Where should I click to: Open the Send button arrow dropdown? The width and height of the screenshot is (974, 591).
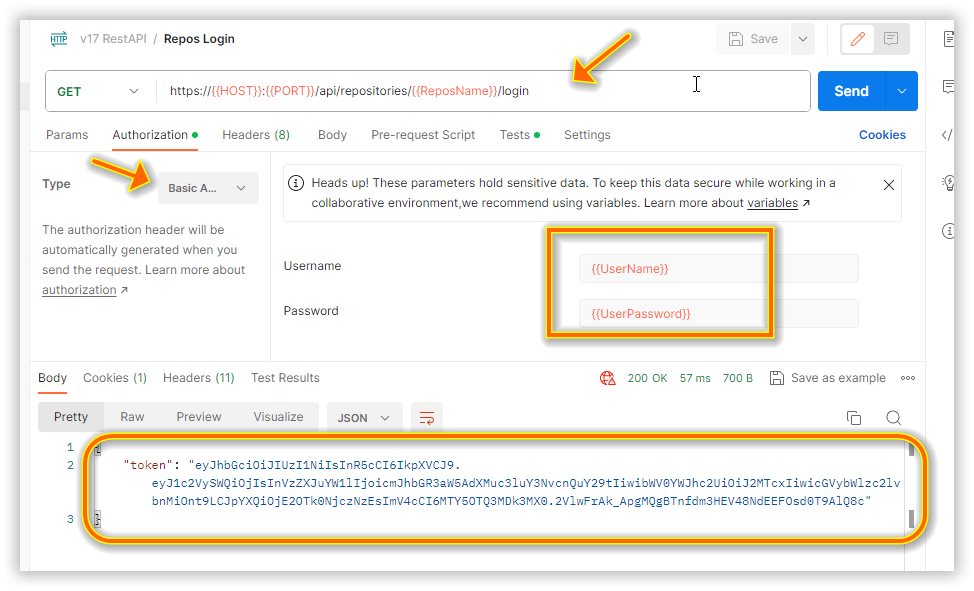902,91
